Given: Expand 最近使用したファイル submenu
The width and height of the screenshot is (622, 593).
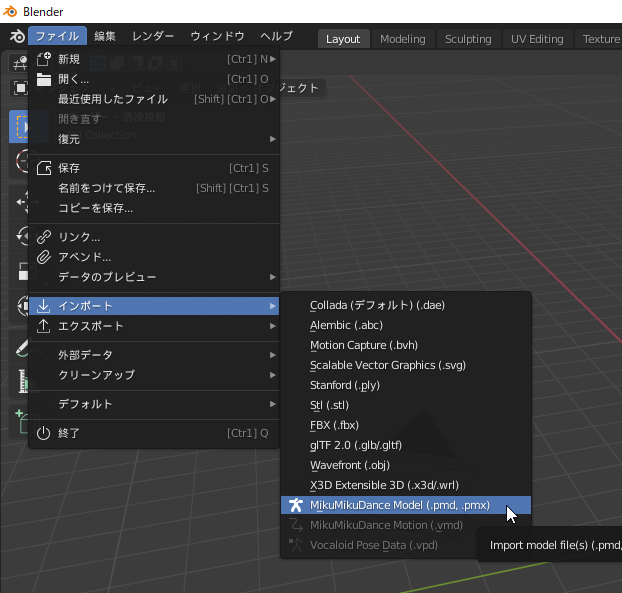Looking at the screenshot, I should tap(154, 99).
